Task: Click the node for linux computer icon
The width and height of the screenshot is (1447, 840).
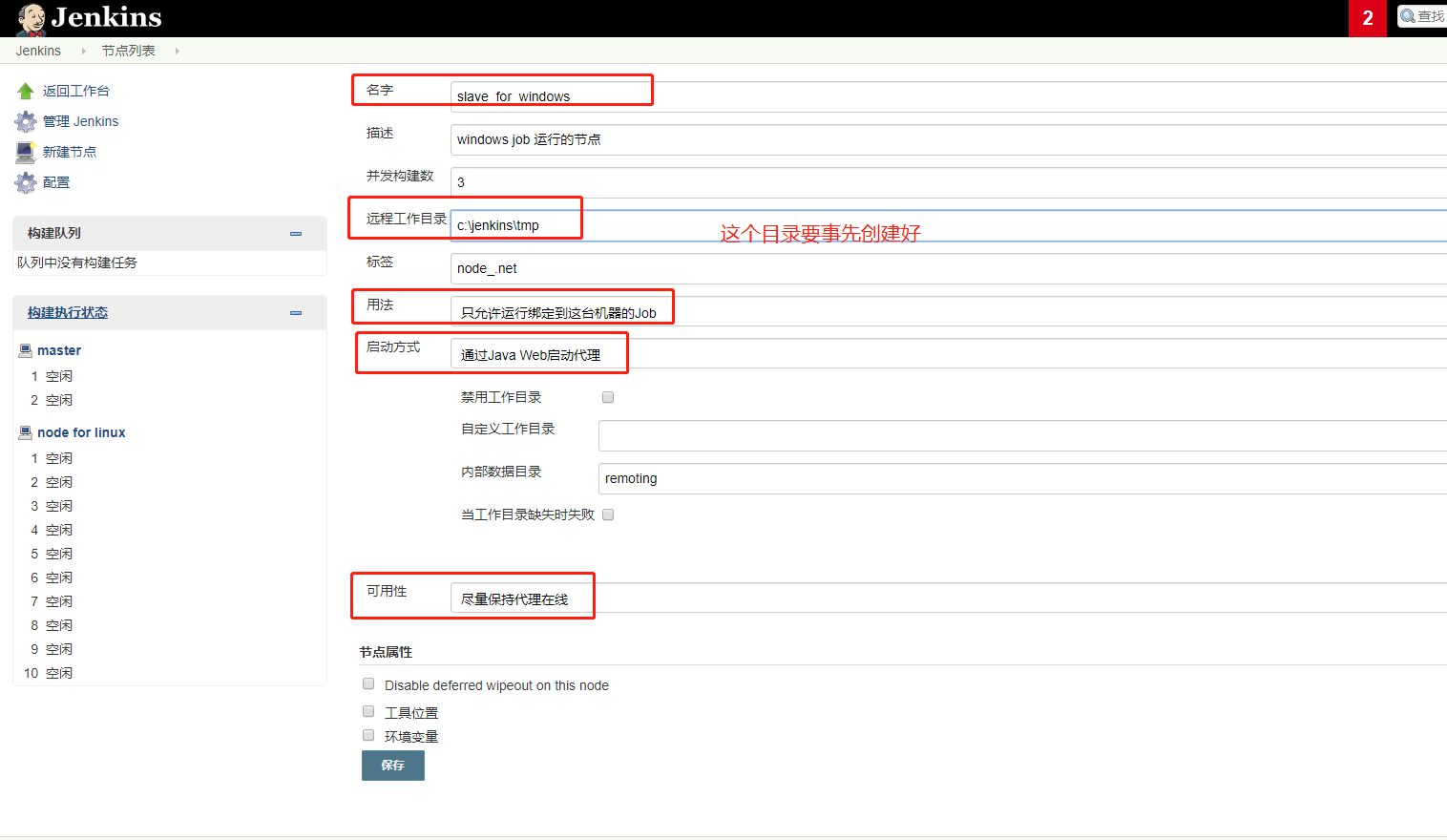Action: pos(26,432)
